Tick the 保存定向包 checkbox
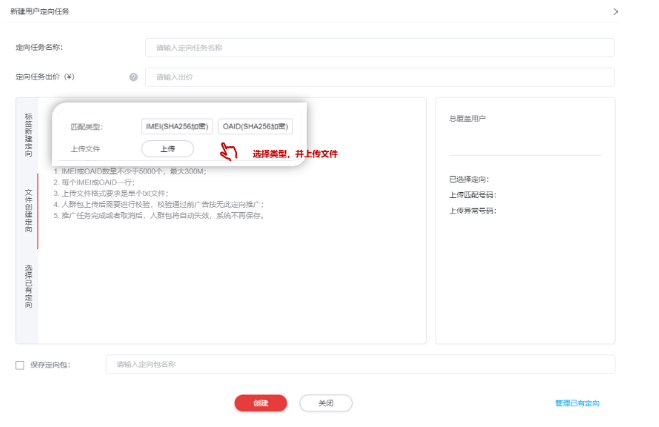 pyautogui.click(x=20, y=365)
